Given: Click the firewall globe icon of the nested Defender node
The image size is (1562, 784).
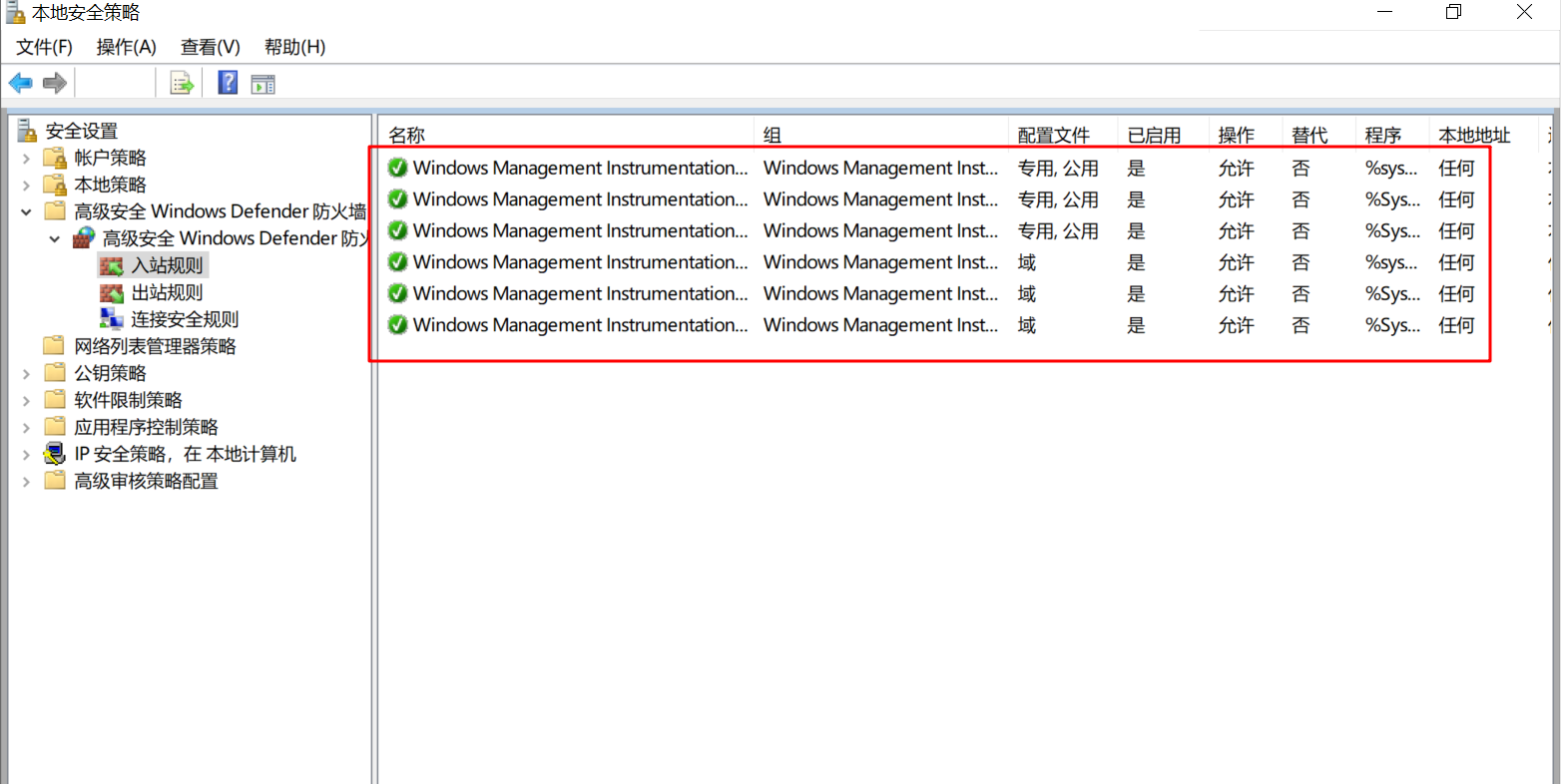Looking at the screenshot, I should (x=84, y=238).
